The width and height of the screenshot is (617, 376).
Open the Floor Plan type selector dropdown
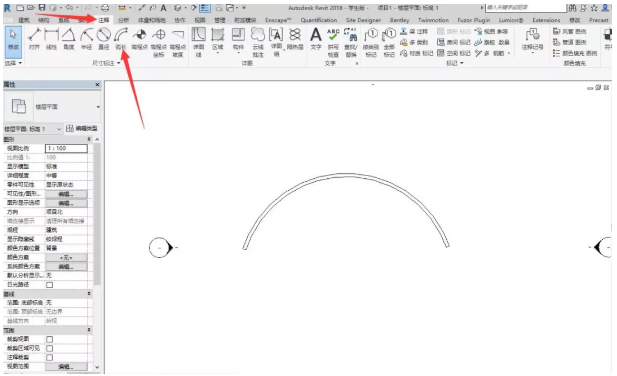pyautogui.click(x=98, y=107)
